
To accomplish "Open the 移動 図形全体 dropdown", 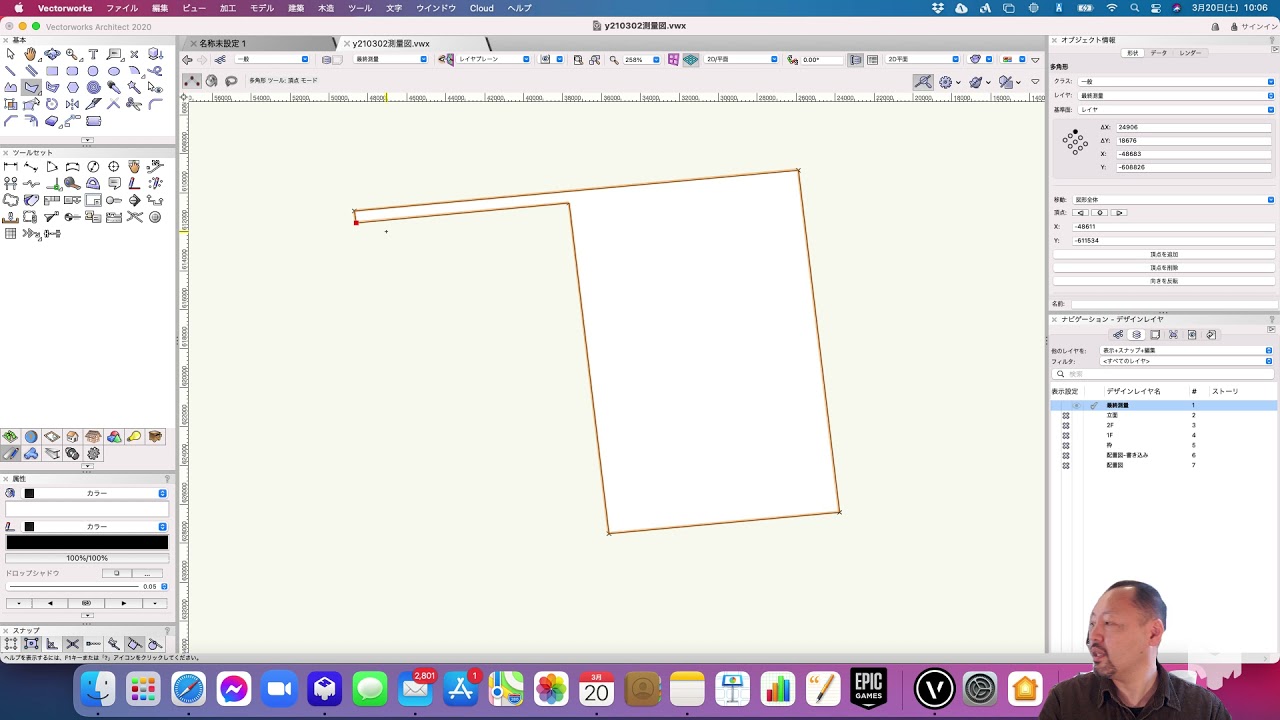I will click(x=1172, y=200).
